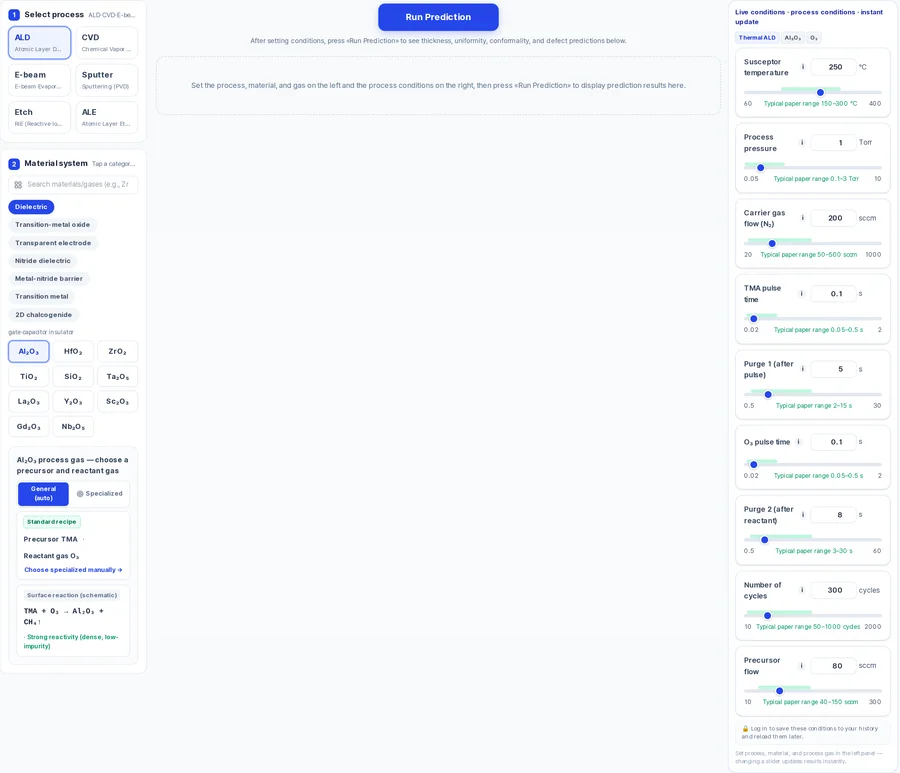The width and height of the screenshot is (900, 773).
Task: Click the Precursor flow value input
Action: pyautogui.click(x=833, y=666)
